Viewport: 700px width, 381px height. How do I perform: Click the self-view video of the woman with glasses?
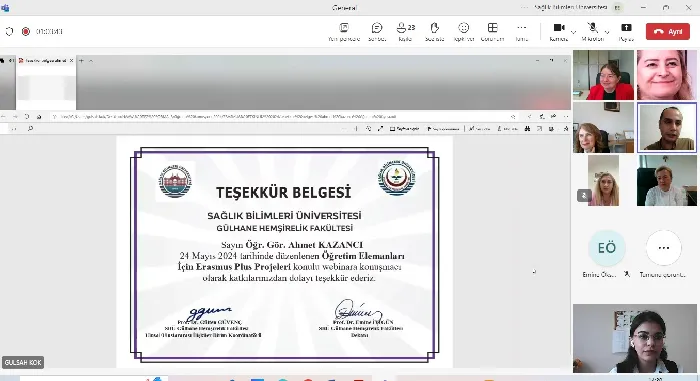point(634,339)
